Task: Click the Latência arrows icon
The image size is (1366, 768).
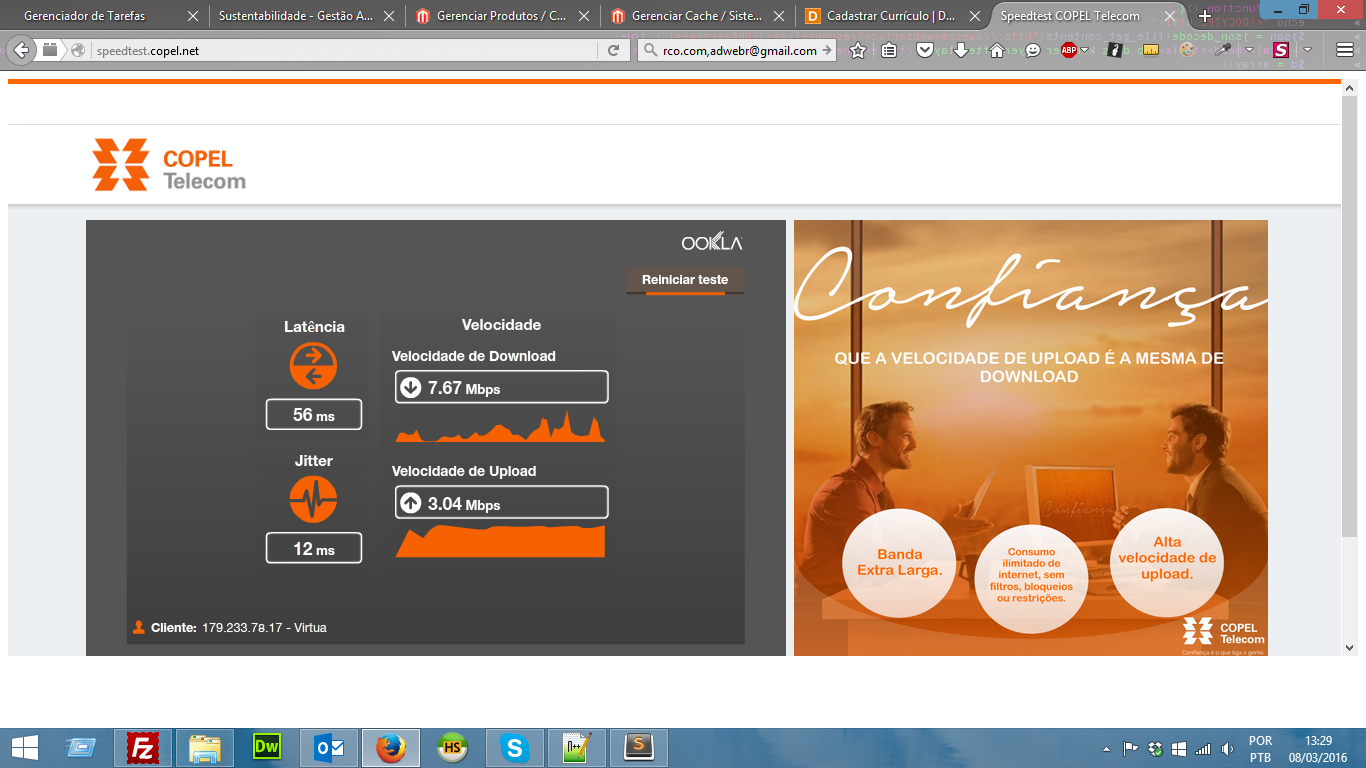Action: click(x=313, y=366)
